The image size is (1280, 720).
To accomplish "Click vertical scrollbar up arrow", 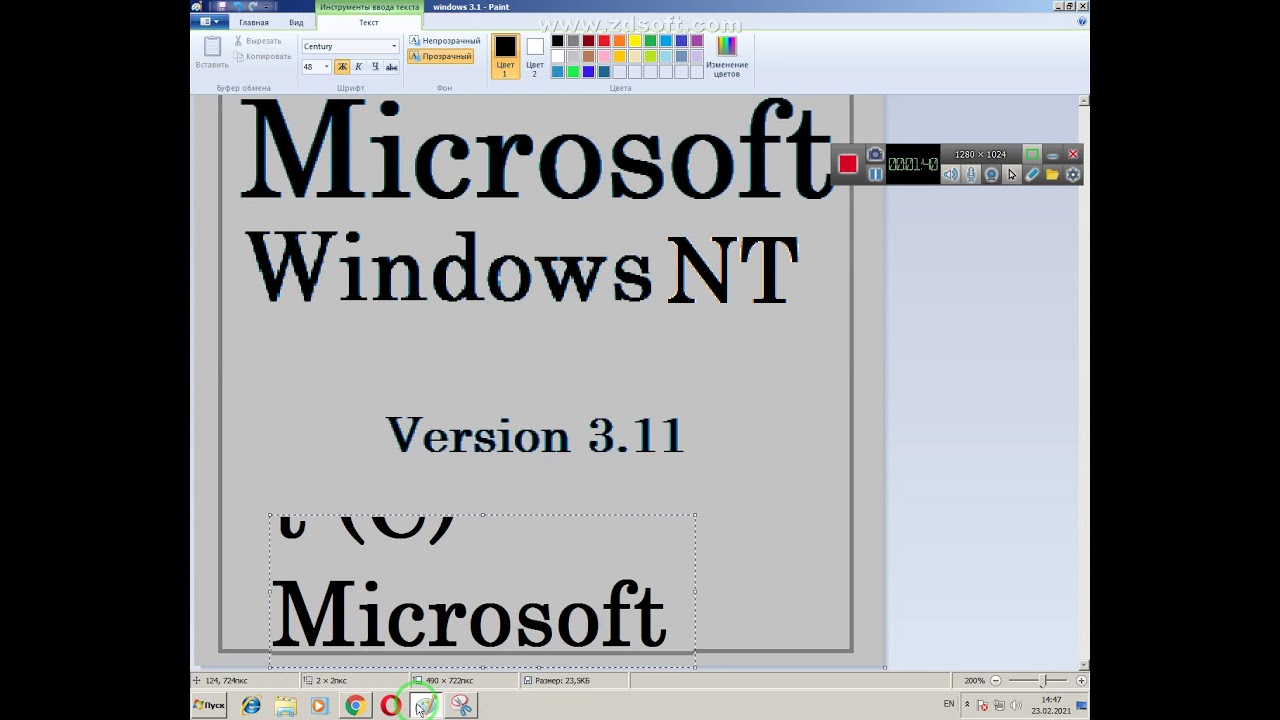I will click(1084, 100).
